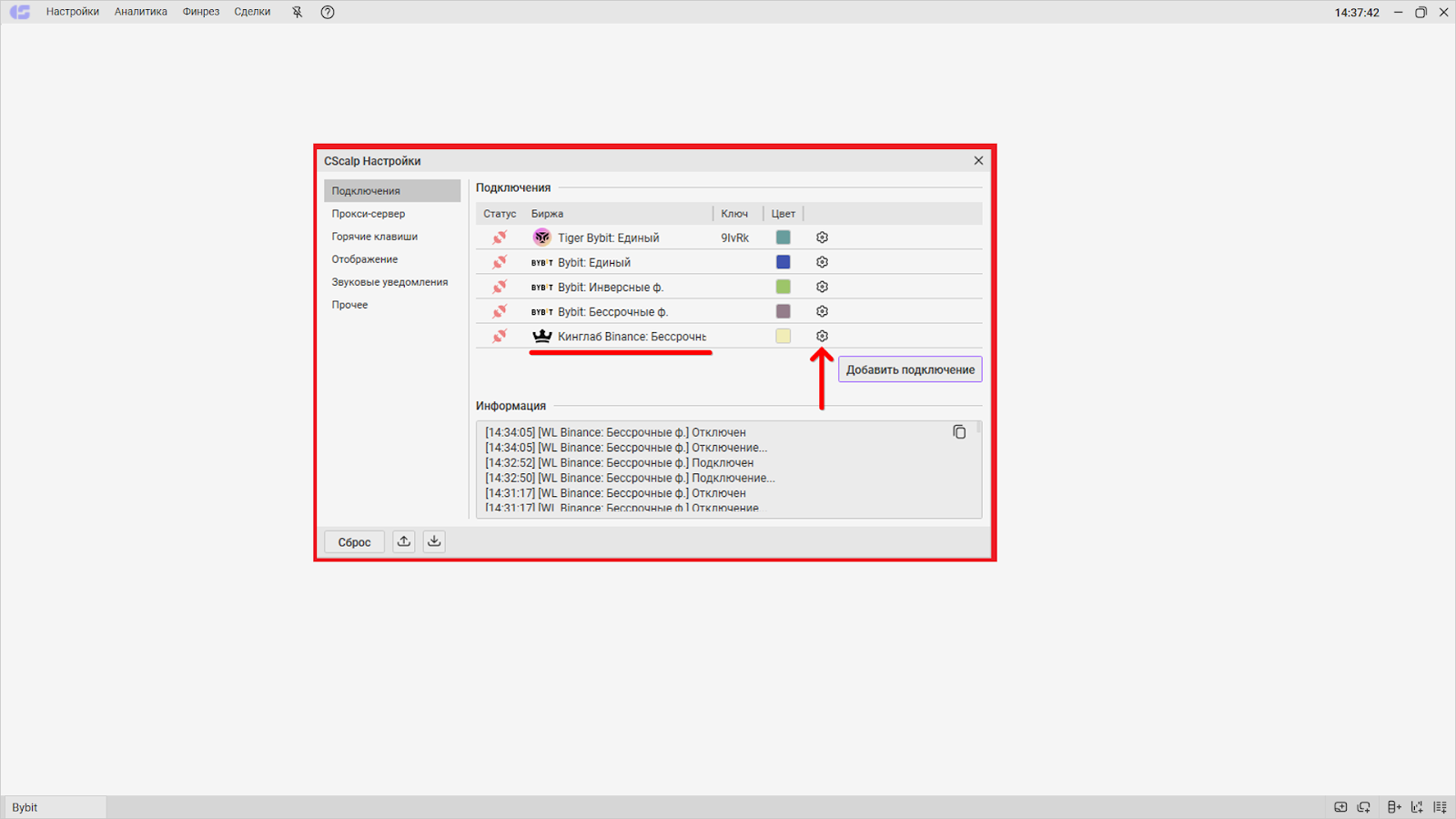The image size is (1456, 819).
Task: Click the Добавить подключение button
Action: coord(910,369)
